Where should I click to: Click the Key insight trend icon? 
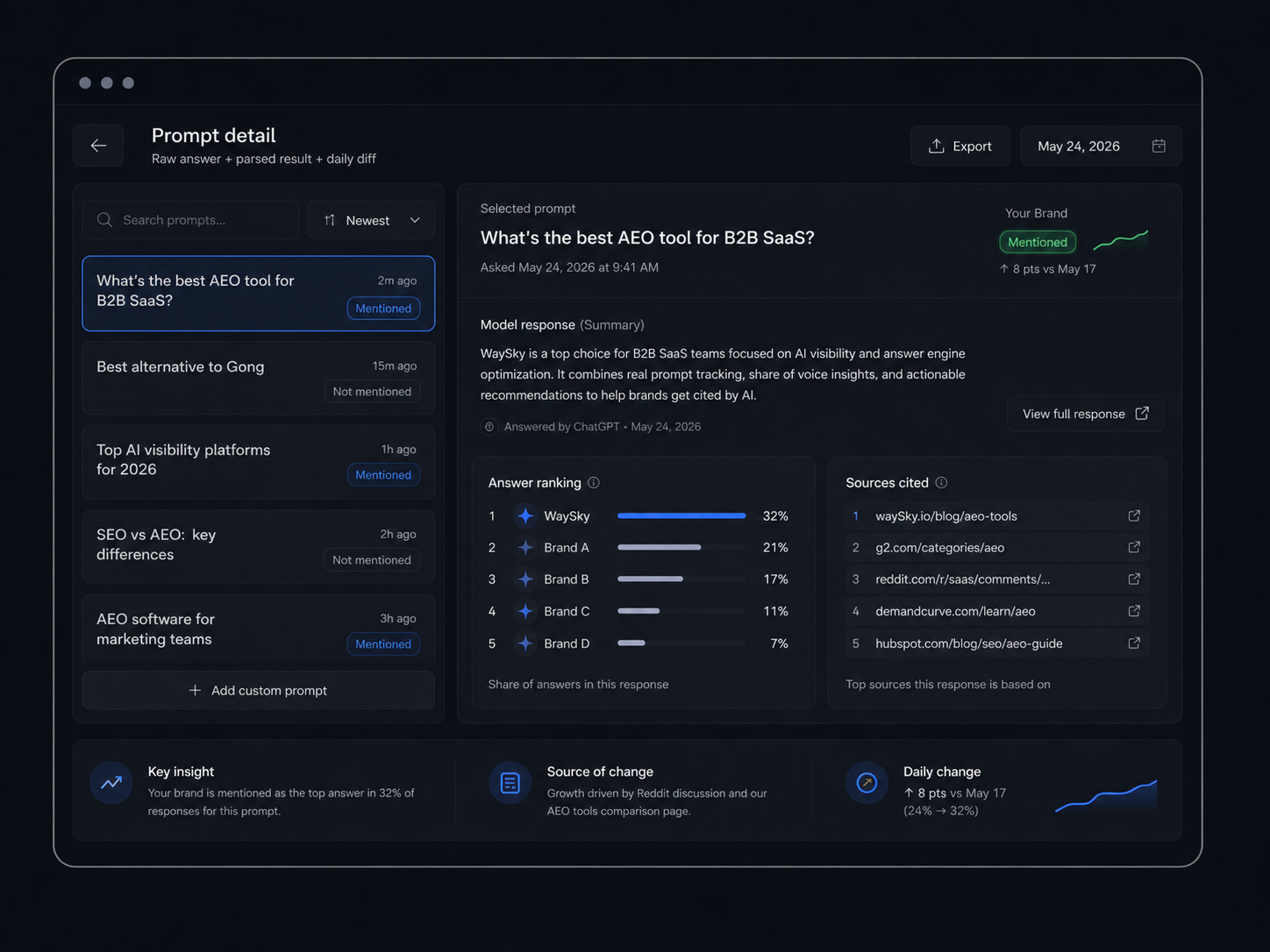click(x=111, y=782)
